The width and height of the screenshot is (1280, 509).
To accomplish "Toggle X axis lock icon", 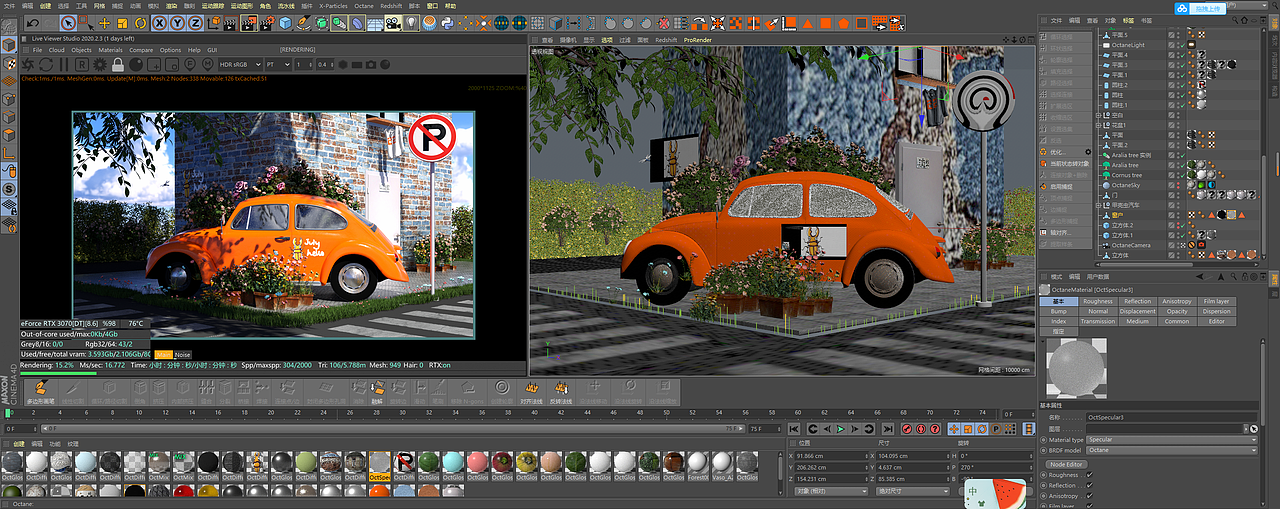I will pos(159,22).
